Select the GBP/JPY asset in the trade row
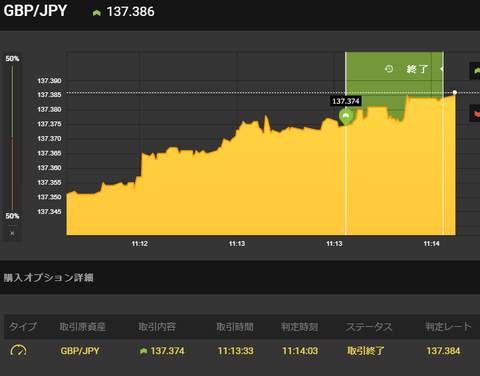480x376 pixels. [x=80, y=351]
